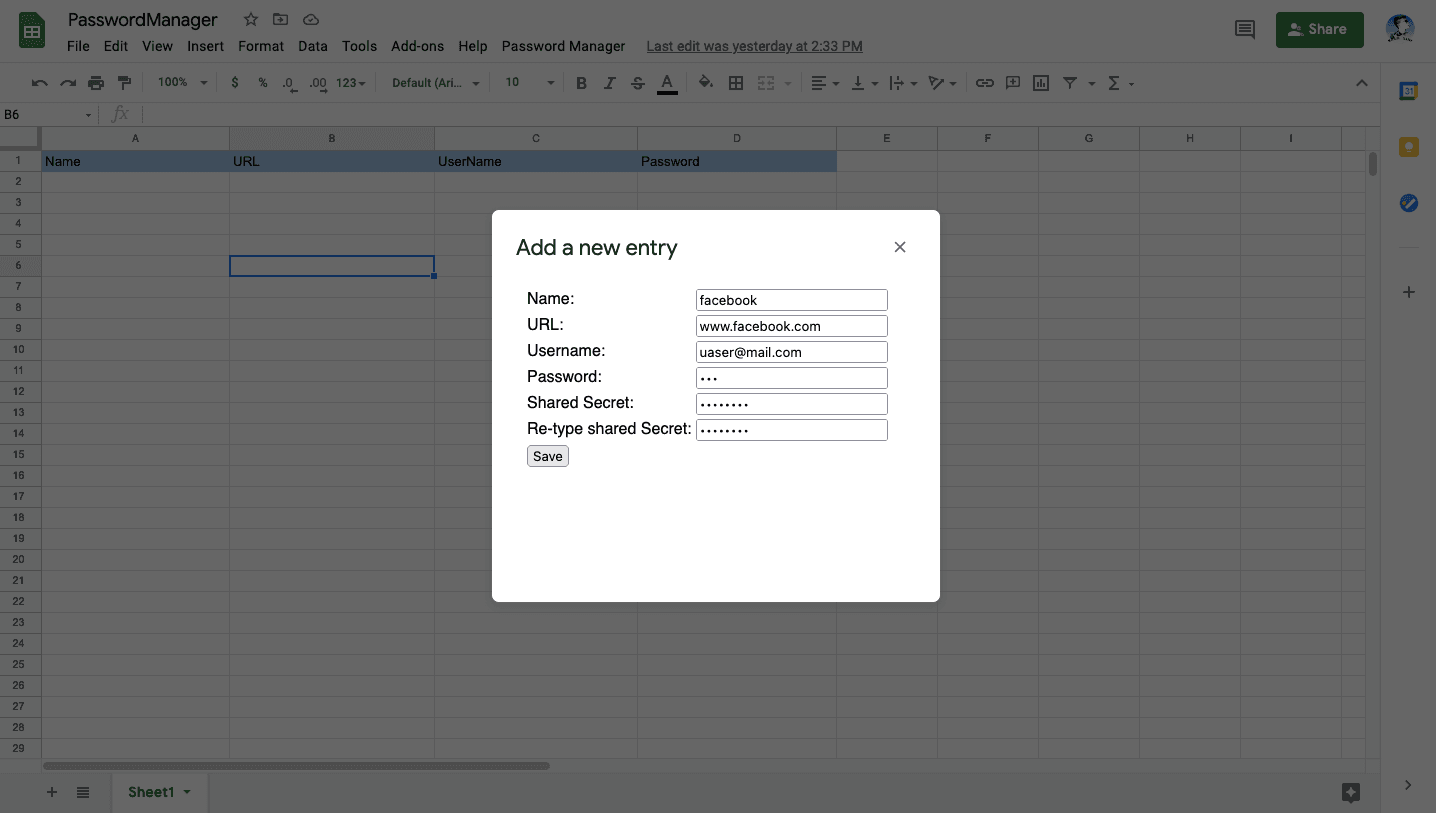Open the Password Manager menu
1436x813 pixels.
pos(563,46)
